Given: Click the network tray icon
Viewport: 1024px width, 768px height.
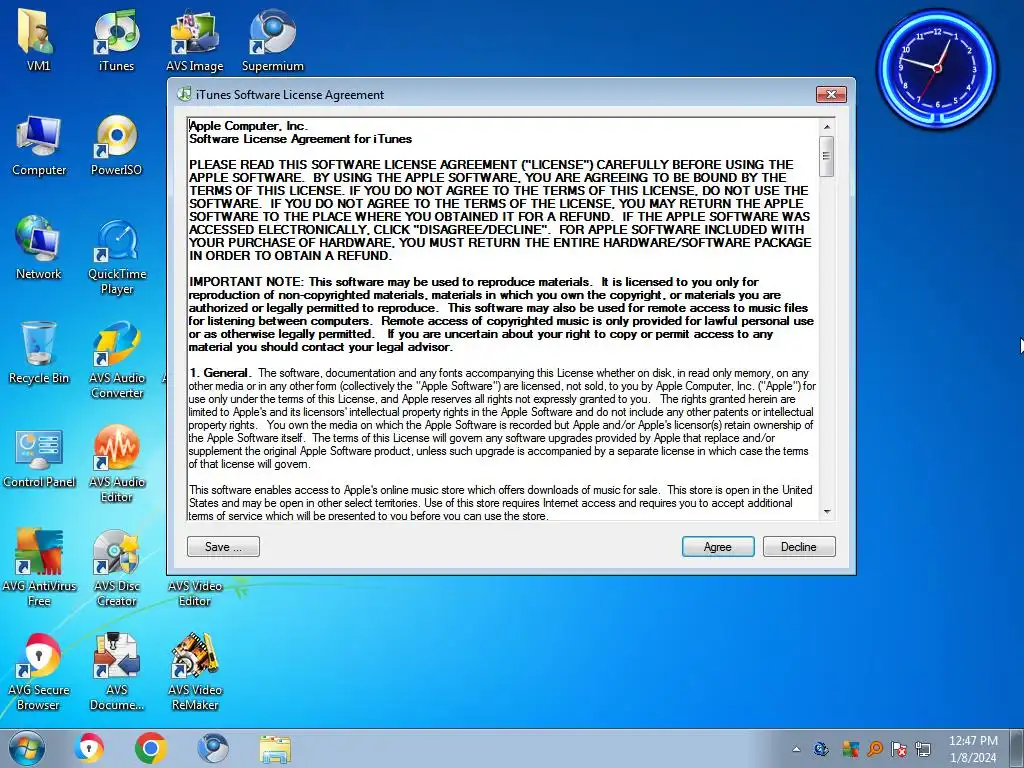Looking at the screenshot, I should pyautogui.click(x=923, y=749).
